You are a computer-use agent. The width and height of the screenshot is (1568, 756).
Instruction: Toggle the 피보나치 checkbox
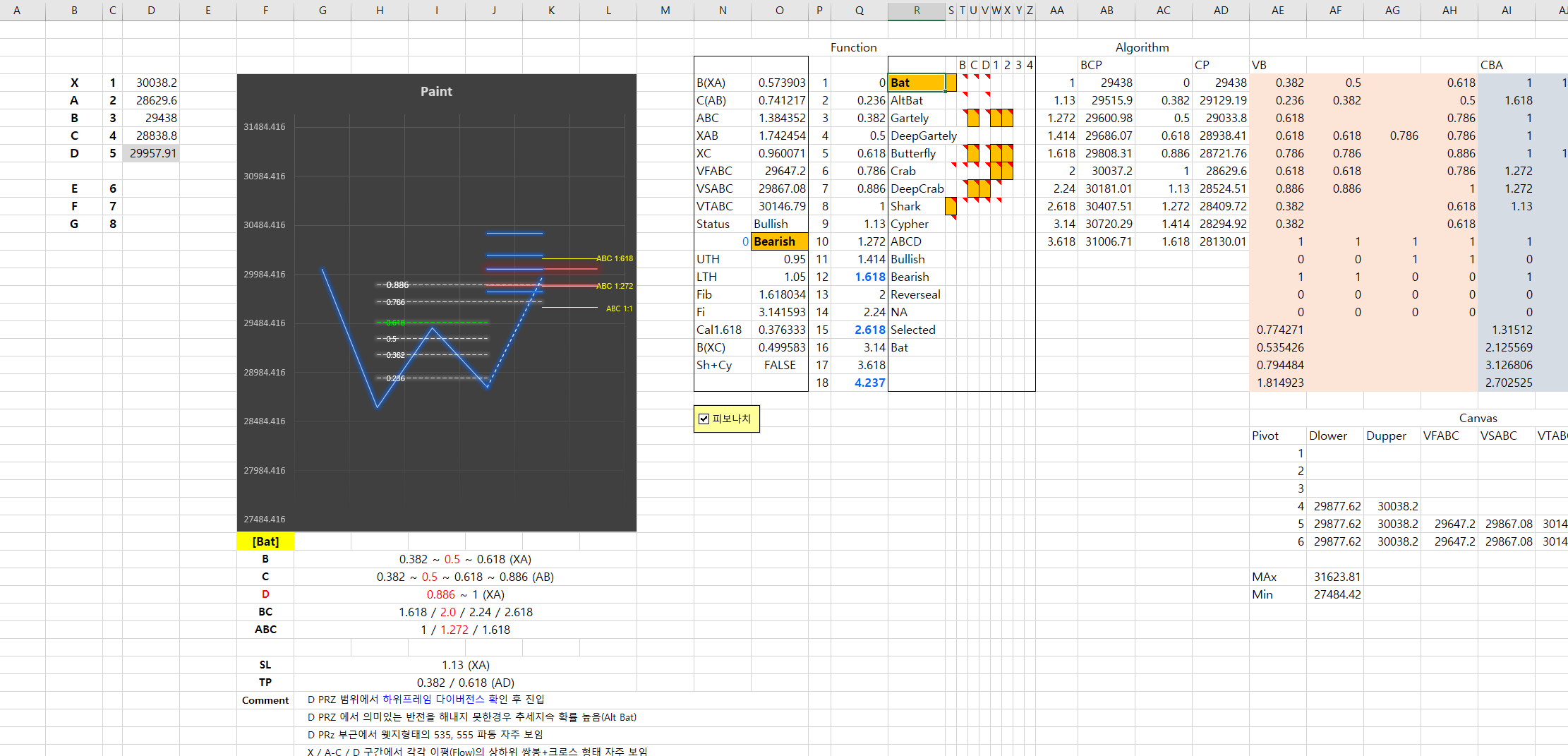tap(704, 419)
